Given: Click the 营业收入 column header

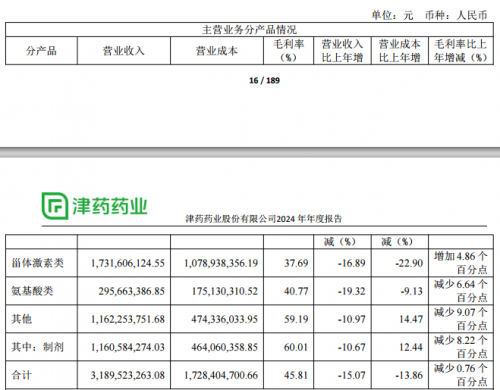Looking at the screenshot, I should [x=123, y=51].
